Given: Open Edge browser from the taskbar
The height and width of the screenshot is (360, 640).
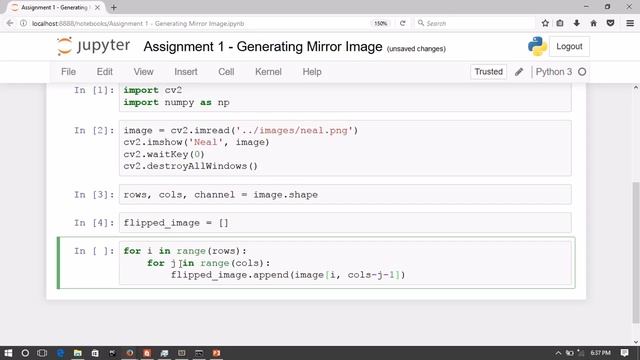Looking at the screenshot, I should [60, 353].
